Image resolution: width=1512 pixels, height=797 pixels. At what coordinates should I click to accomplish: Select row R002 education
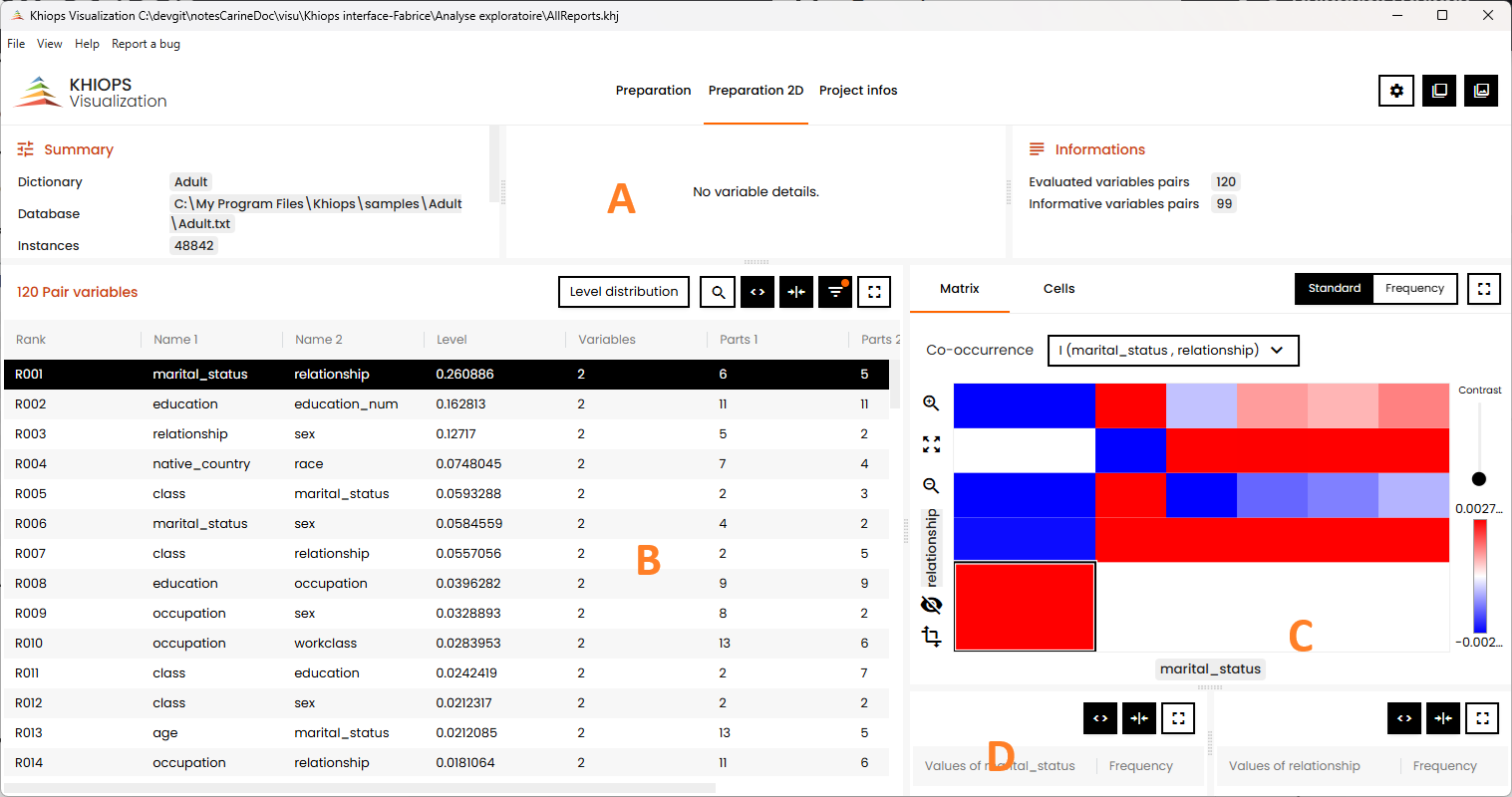tap(446, 404)
